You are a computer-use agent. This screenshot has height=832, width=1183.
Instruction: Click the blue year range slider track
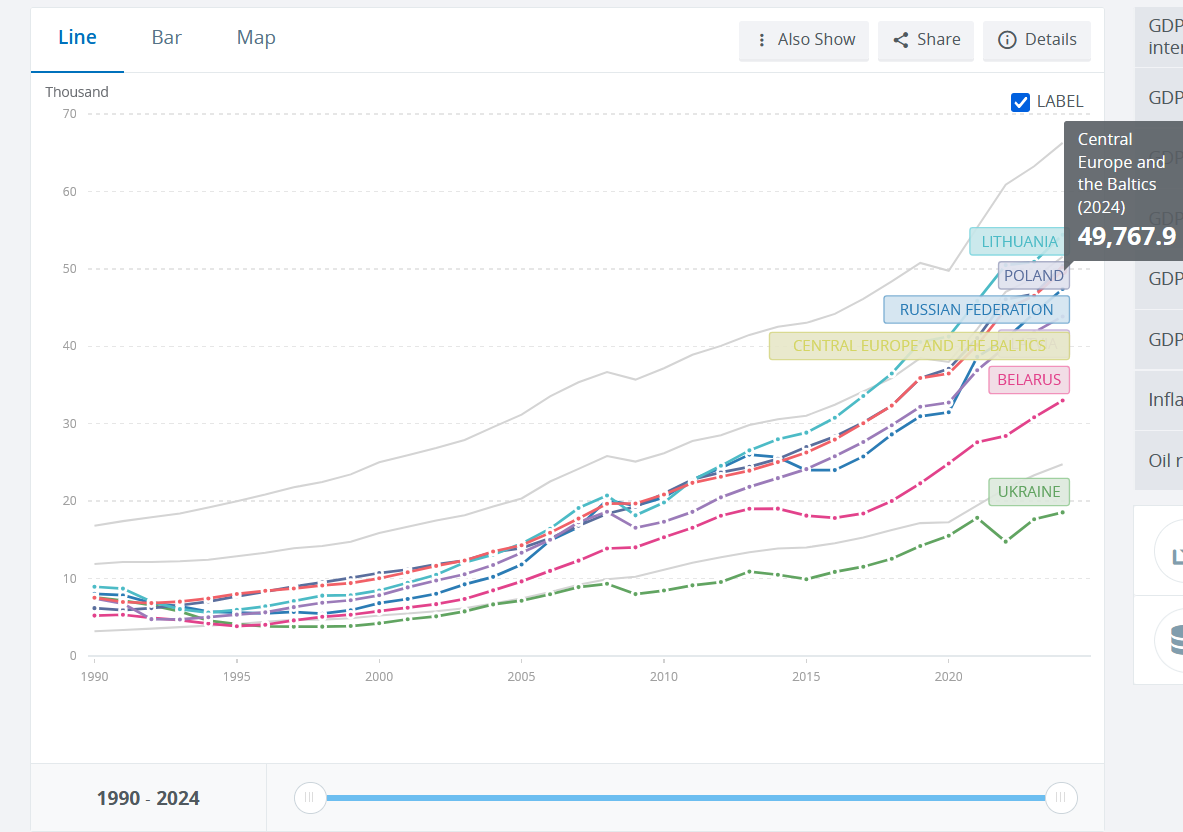pyautogui.click(x=685, y=798)
